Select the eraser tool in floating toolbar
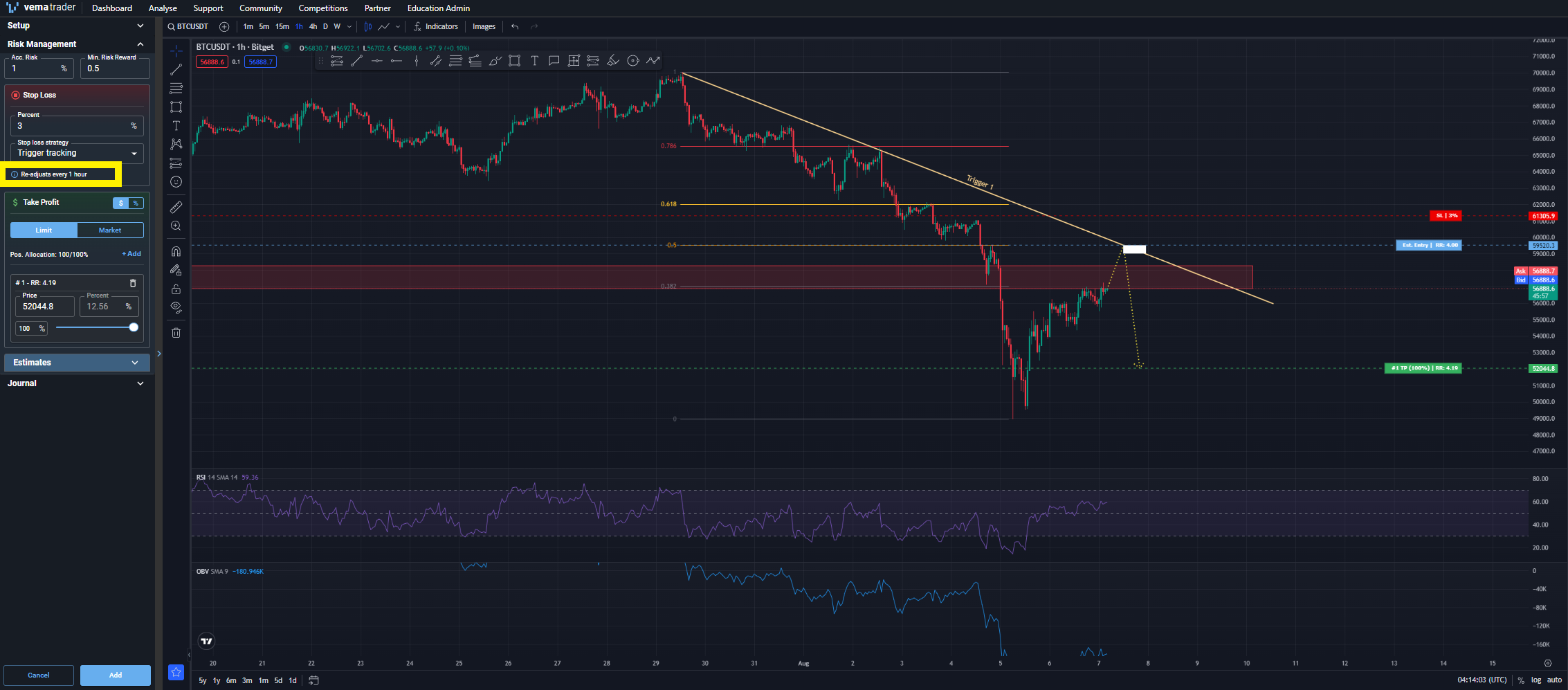The image size is (1568, 690). click(x=612, y=61)
